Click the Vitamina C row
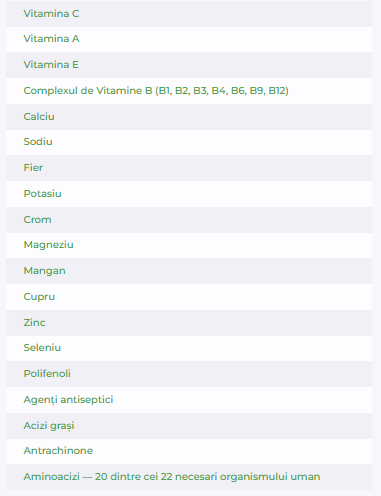The width and height of the screenshot is (381, 496). pyautogui.click(x=189, y=14)
